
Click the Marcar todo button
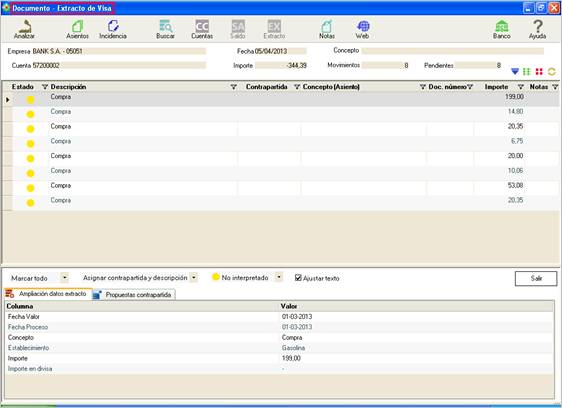point(29,278)
